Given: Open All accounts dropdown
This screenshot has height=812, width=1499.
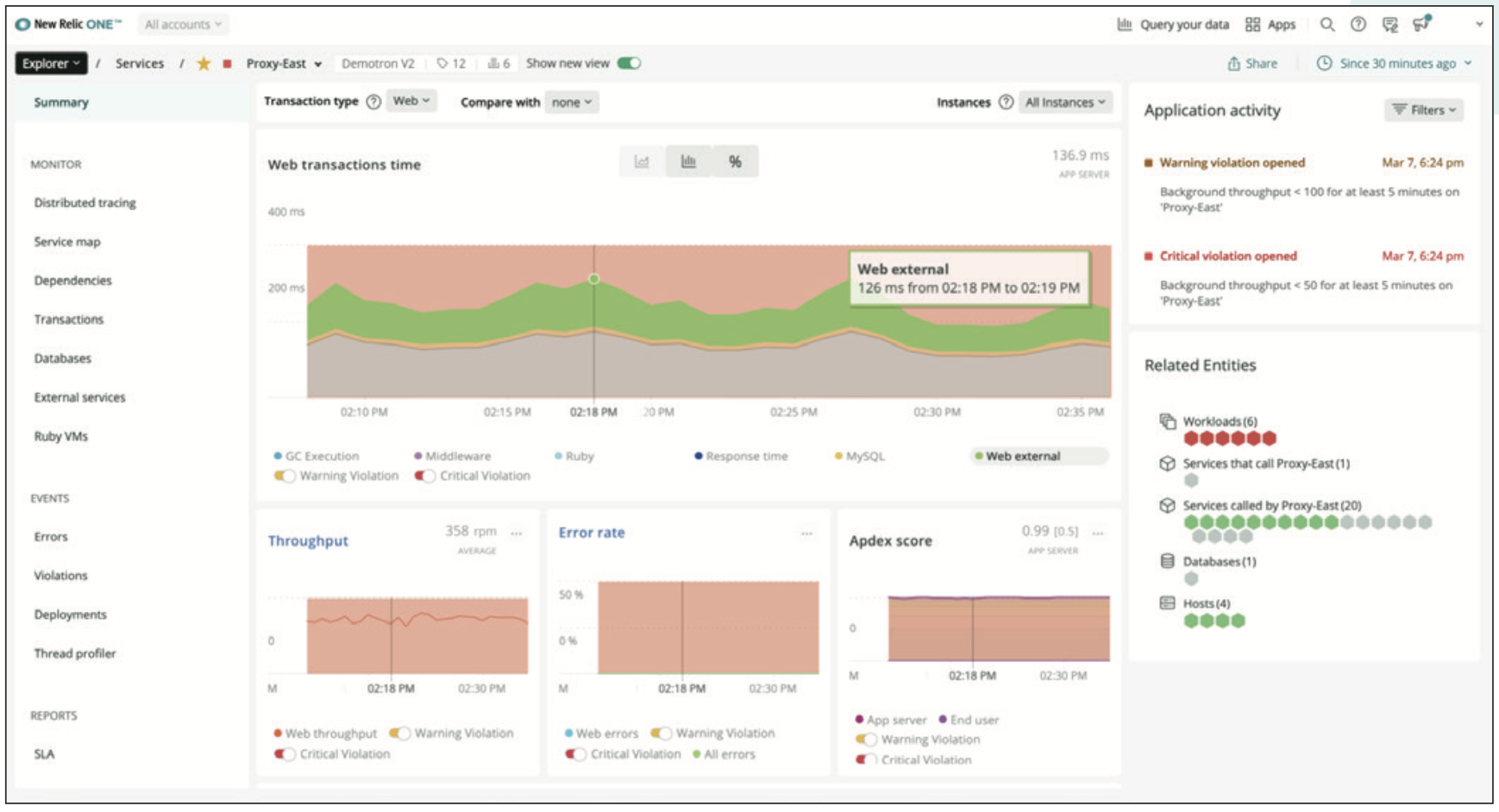Looking at the screenshot, I should (x=183, y=24).
